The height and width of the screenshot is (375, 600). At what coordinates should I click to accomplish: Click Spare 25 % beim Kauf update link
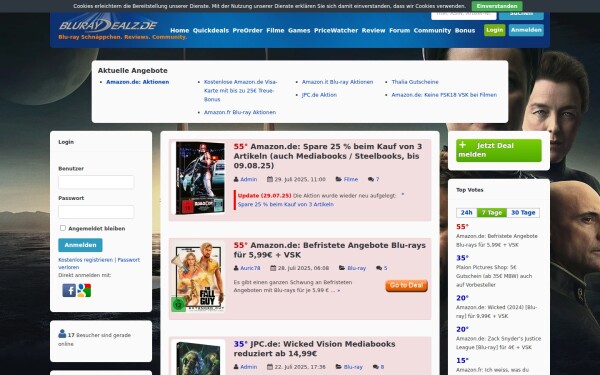click(285, 204)
